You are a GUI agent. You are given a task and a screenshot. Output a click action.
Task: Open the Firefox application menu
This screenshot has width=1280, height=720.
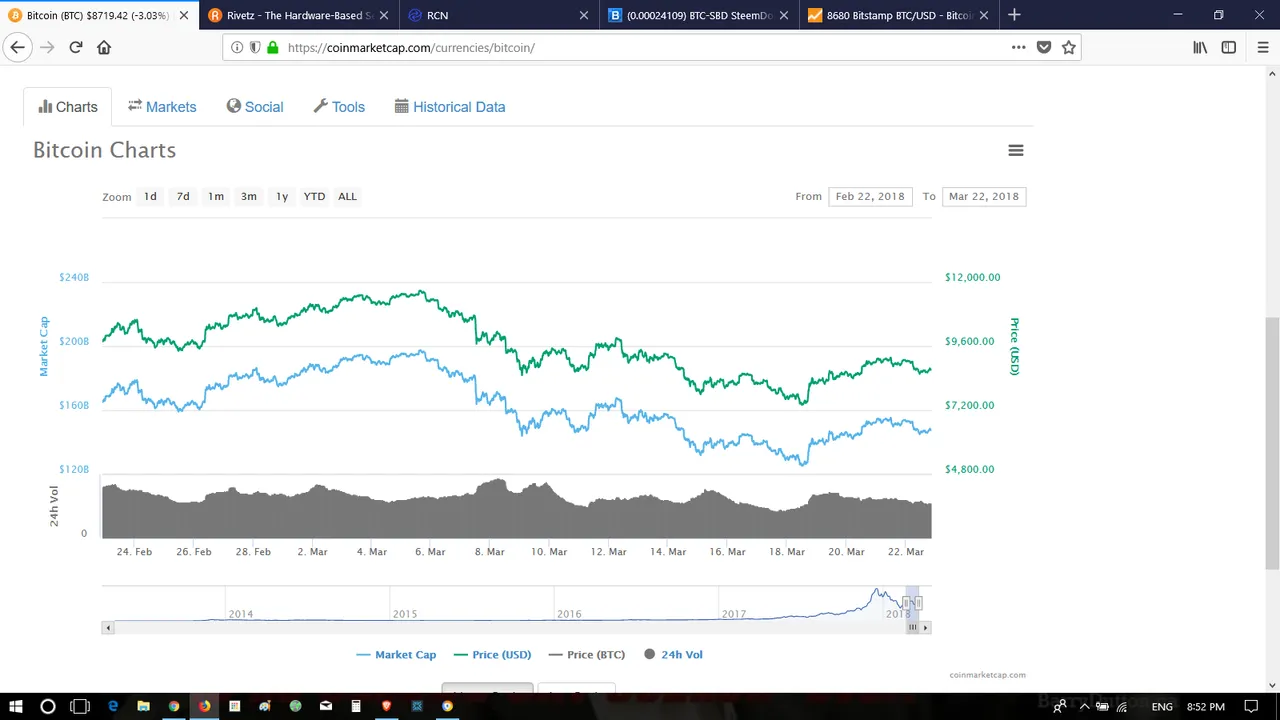point(1262,47)
